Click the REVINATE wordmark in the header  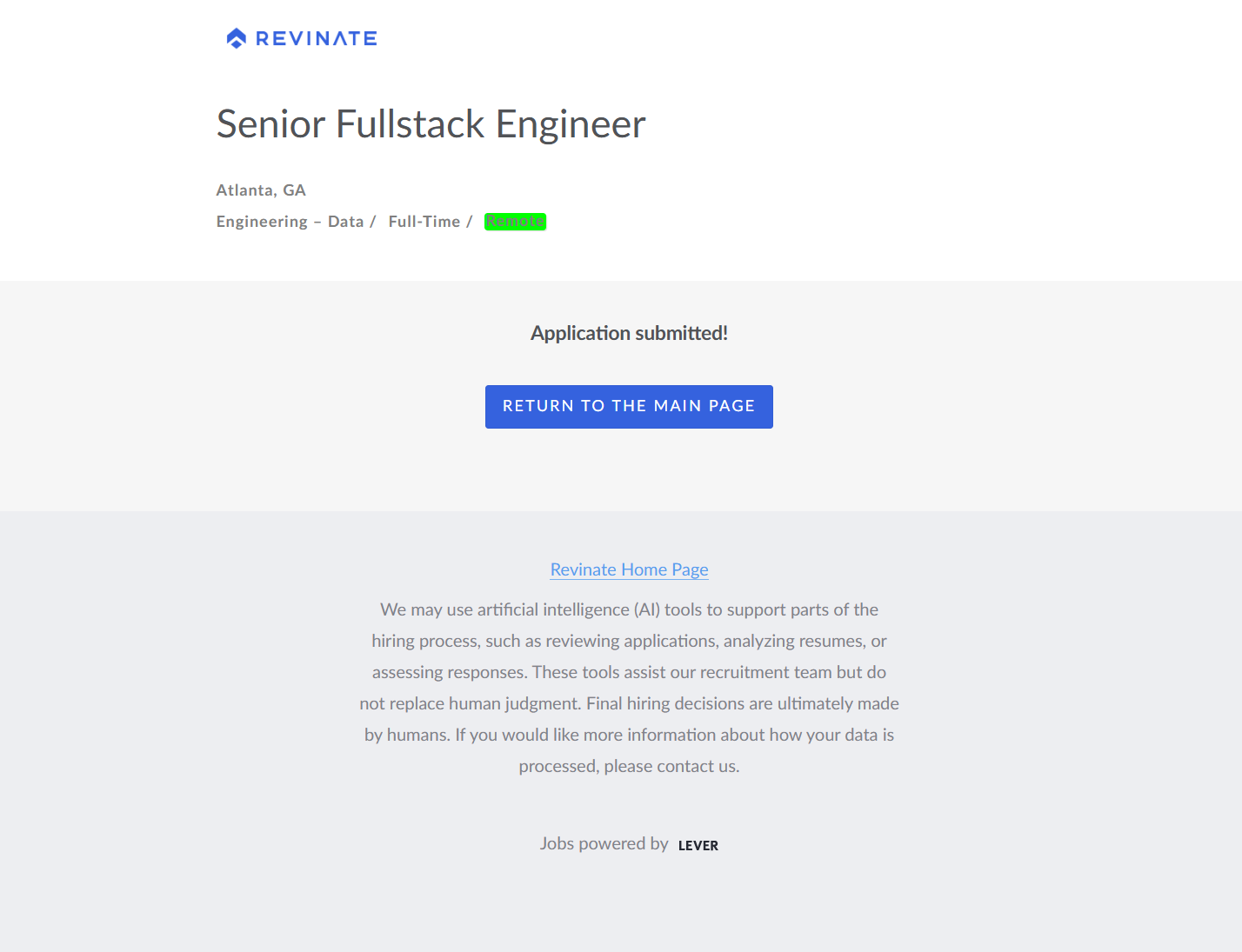point(317,38)
